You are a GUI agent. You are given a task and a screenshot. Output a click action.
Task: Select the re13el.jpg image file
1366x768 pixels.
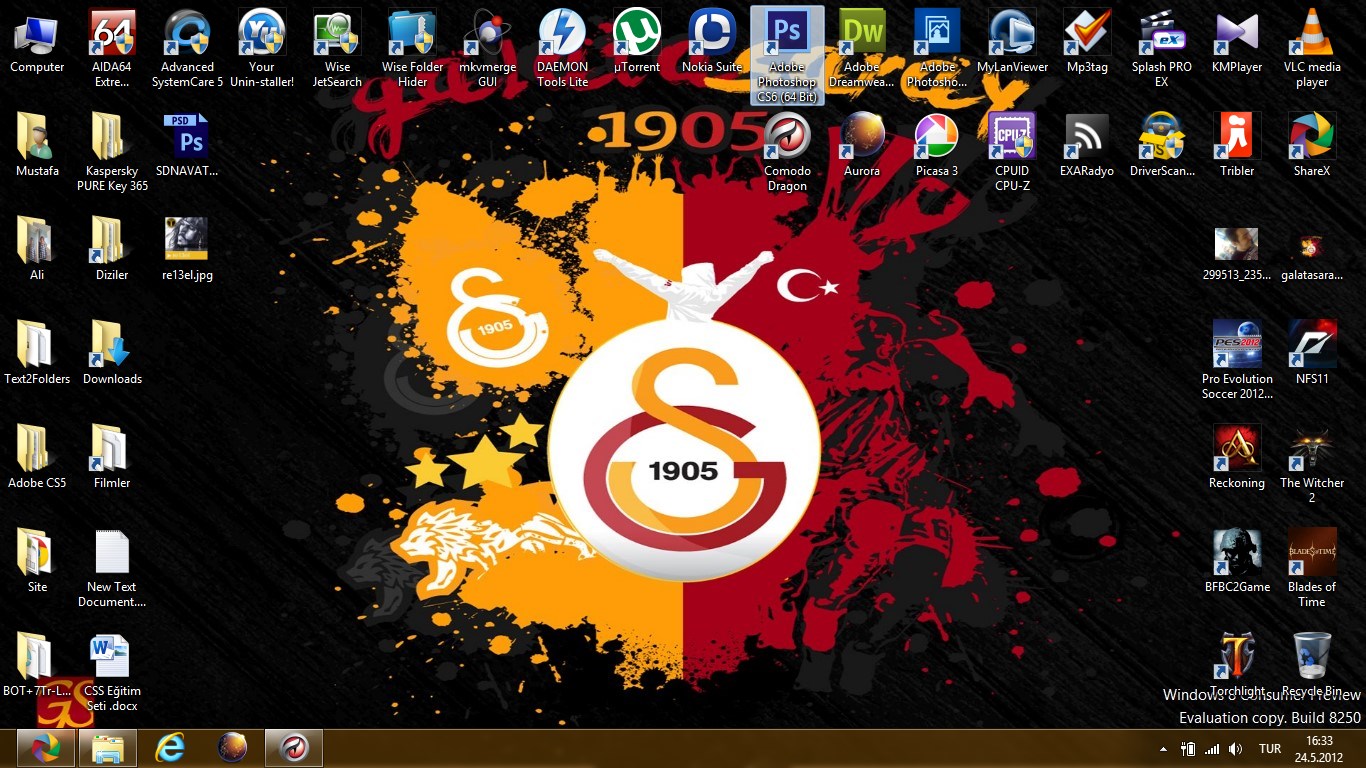click(x=187, y=250)
